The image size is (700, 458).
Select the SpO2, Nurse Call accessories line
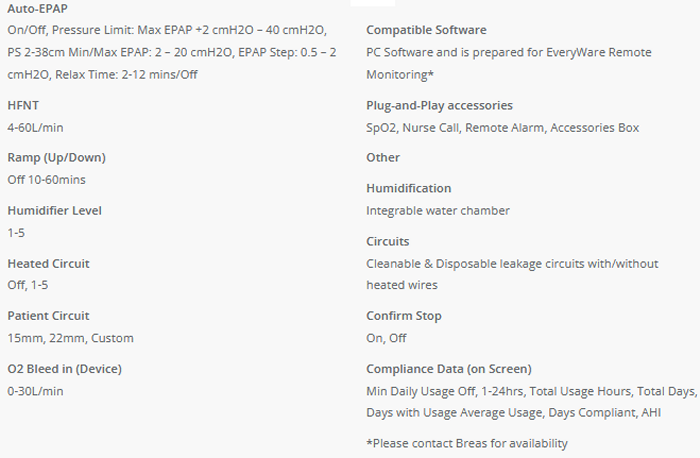click(502, 128)
